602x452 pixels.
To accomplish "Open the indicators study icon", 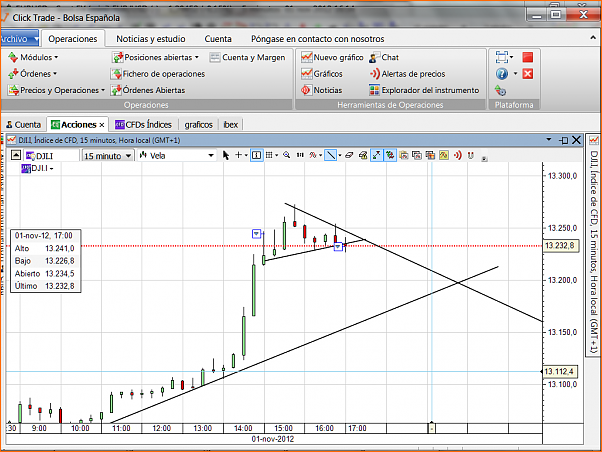I will click(313, 155).
